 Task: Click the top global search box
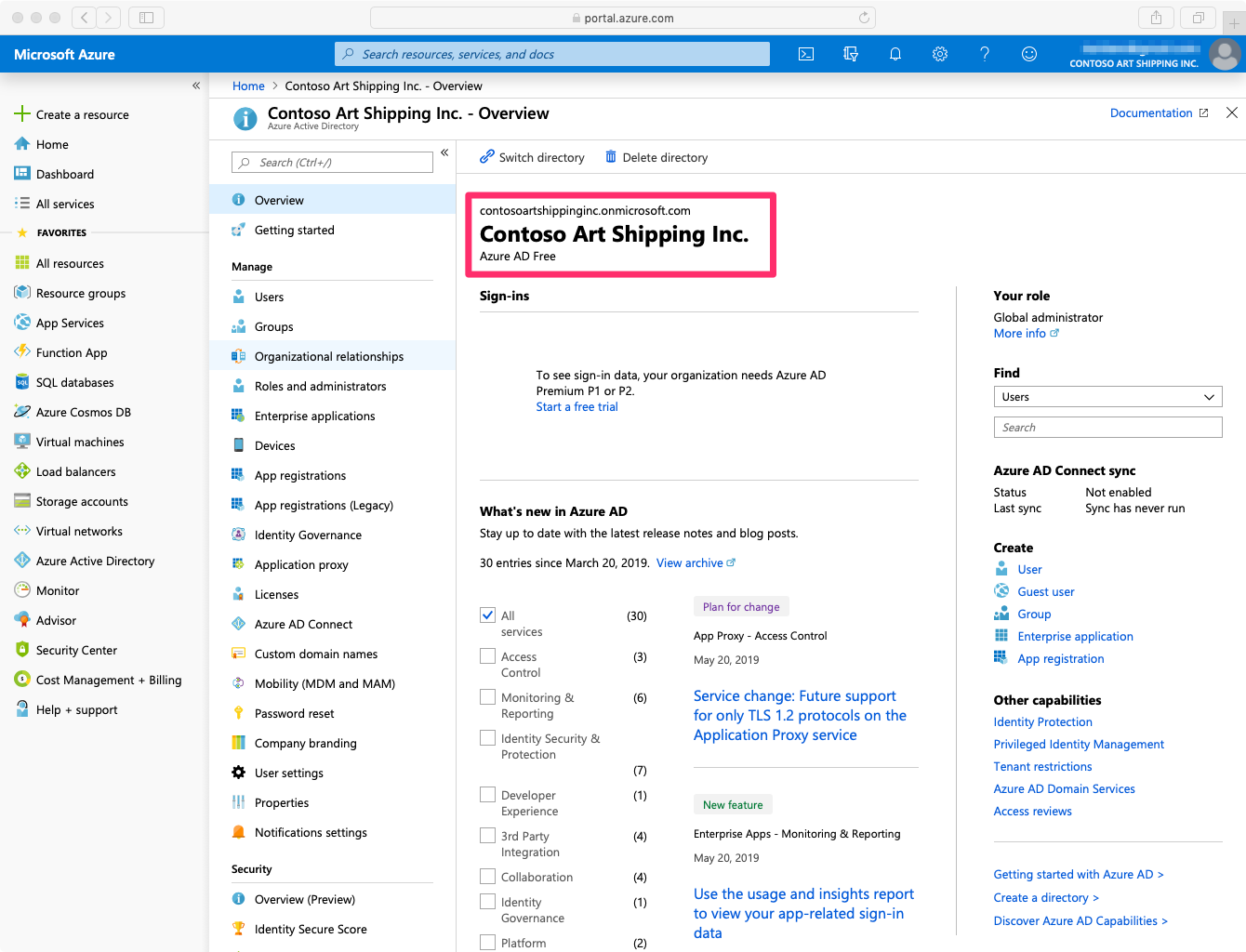point(552,54)
